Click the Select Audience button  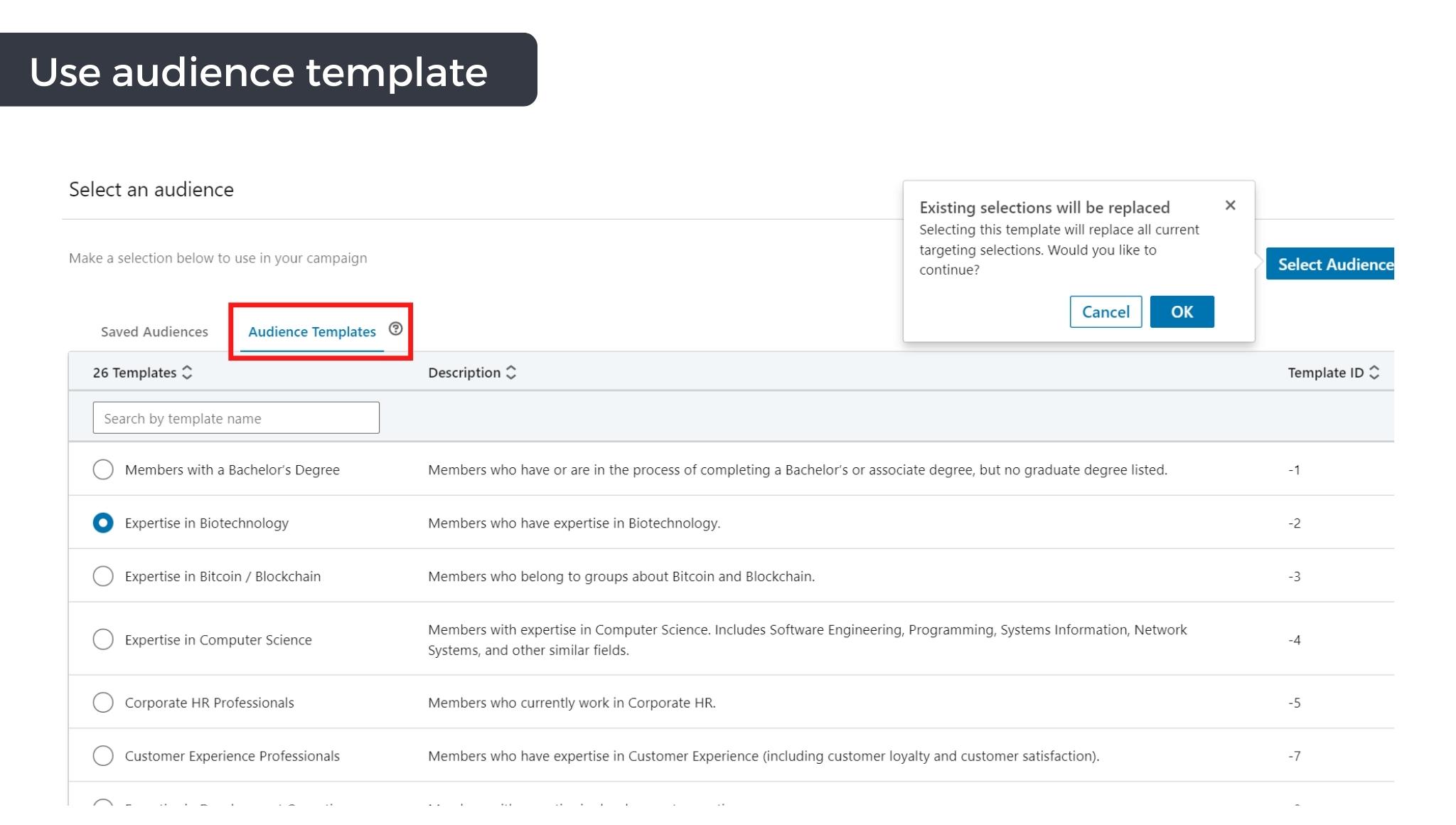pyautogui.click(x=1336, y=264)
